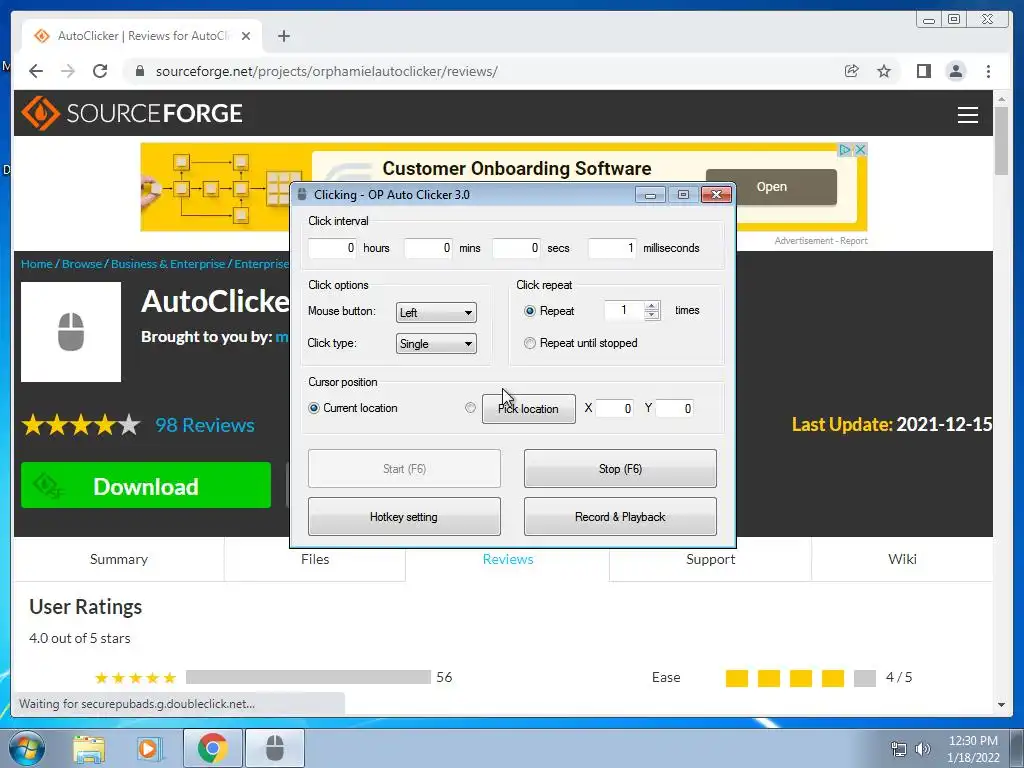Open Windows Media Player from taskbar
The image size is (1024, 768).
(150, 748)
